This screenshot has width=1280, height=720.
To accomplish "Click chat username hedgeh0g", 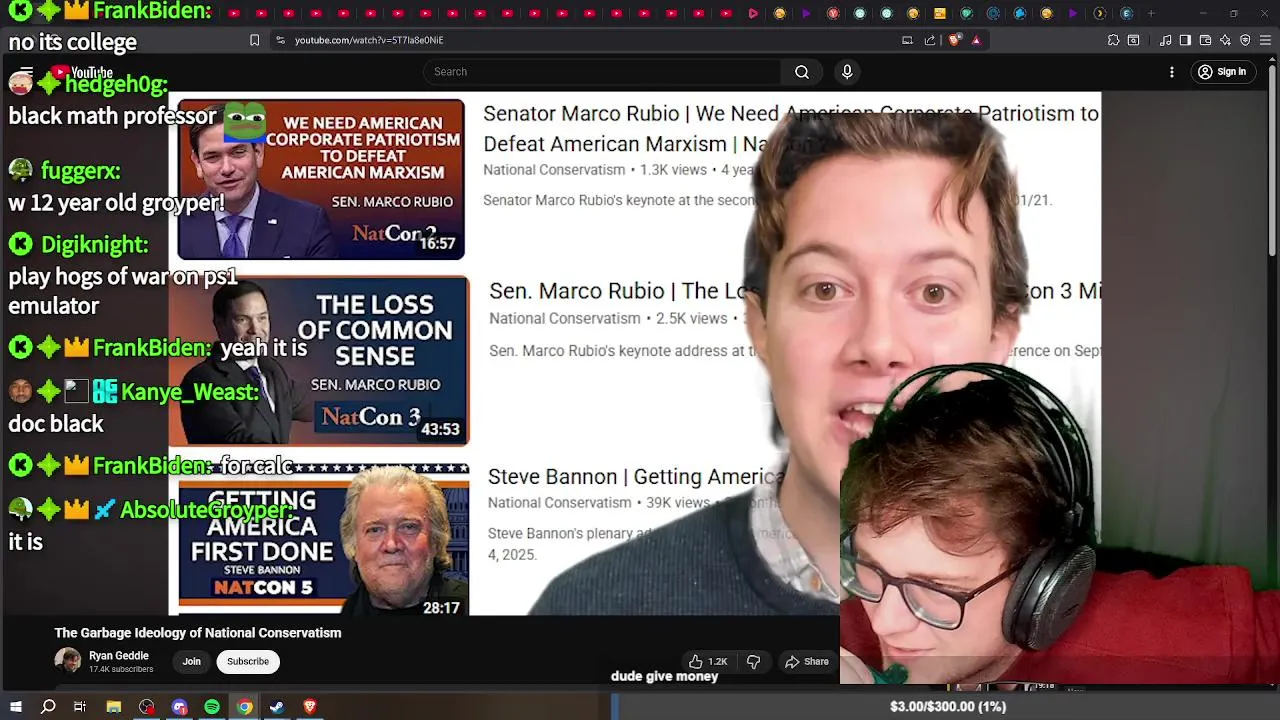I will tap(115, 84).
